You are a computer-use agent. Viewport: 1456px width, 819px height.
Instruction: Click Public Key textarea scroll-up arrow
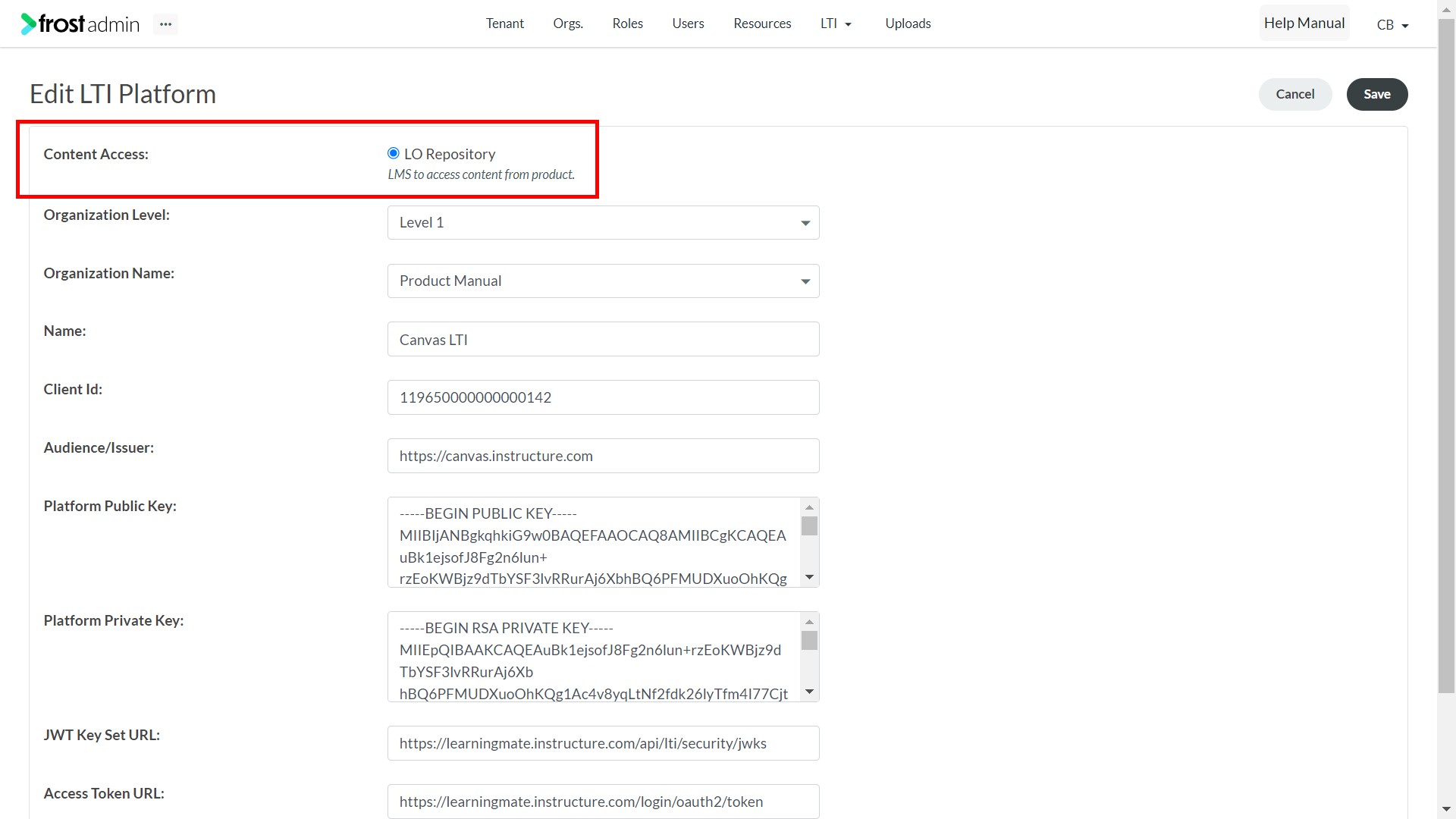(809, 507)
